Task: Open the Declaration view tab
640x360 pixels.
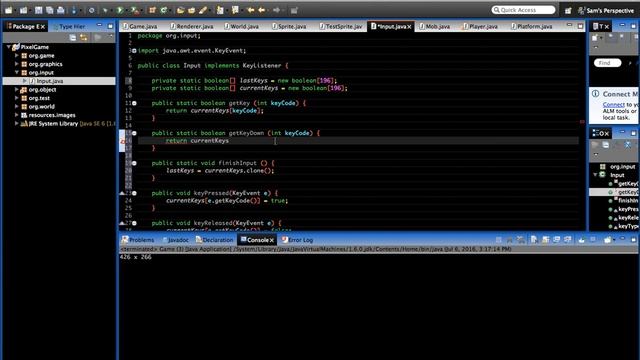Action: (x=215, y=240)
